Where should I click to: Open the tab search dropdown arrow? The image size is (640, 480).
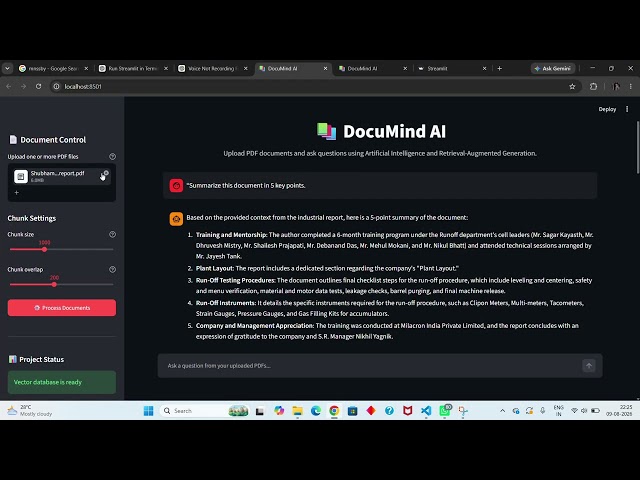pyautogui.click(x=7, y=69)
